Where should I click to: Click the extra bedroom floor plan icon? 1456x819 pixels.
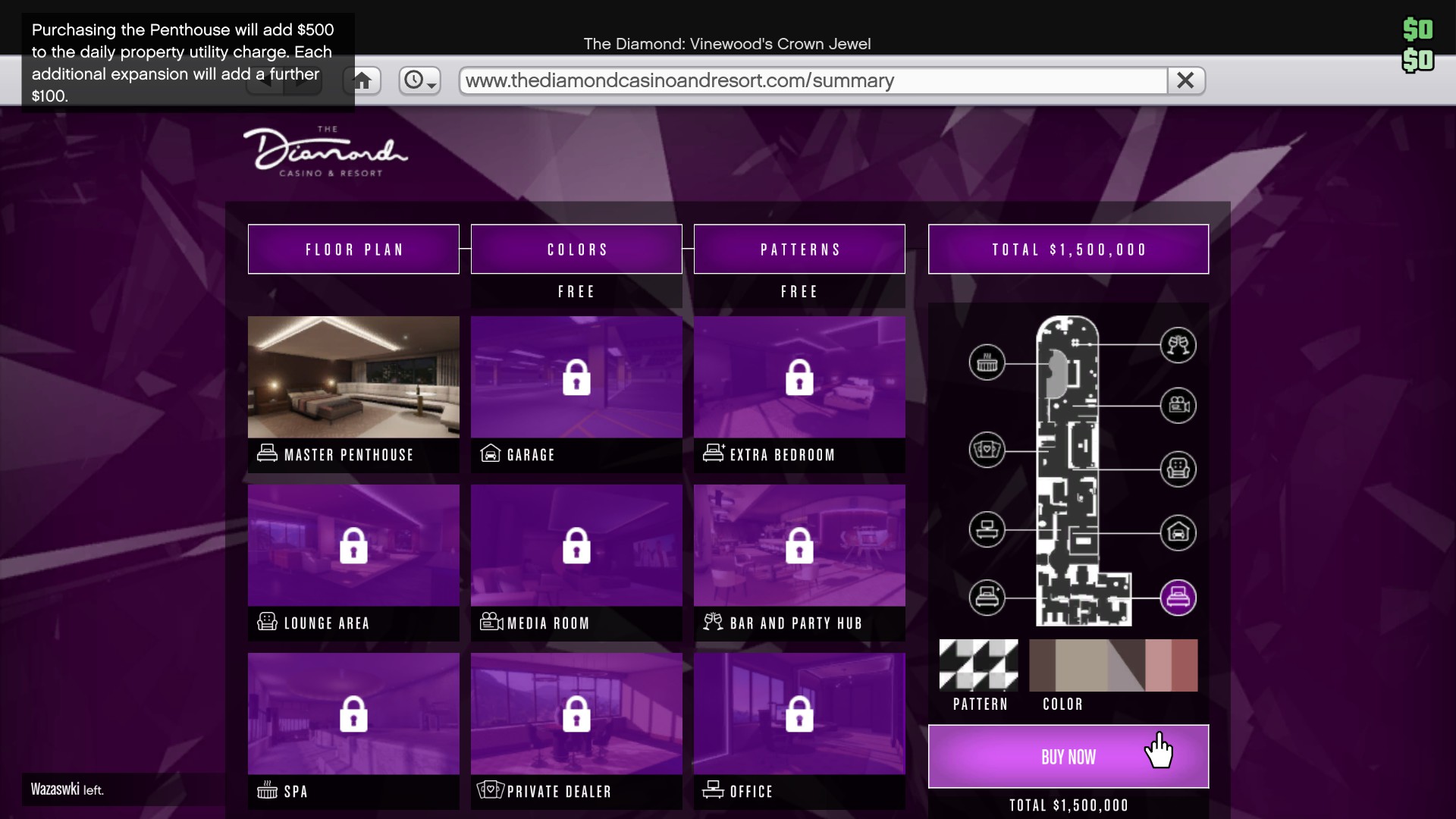987,598
